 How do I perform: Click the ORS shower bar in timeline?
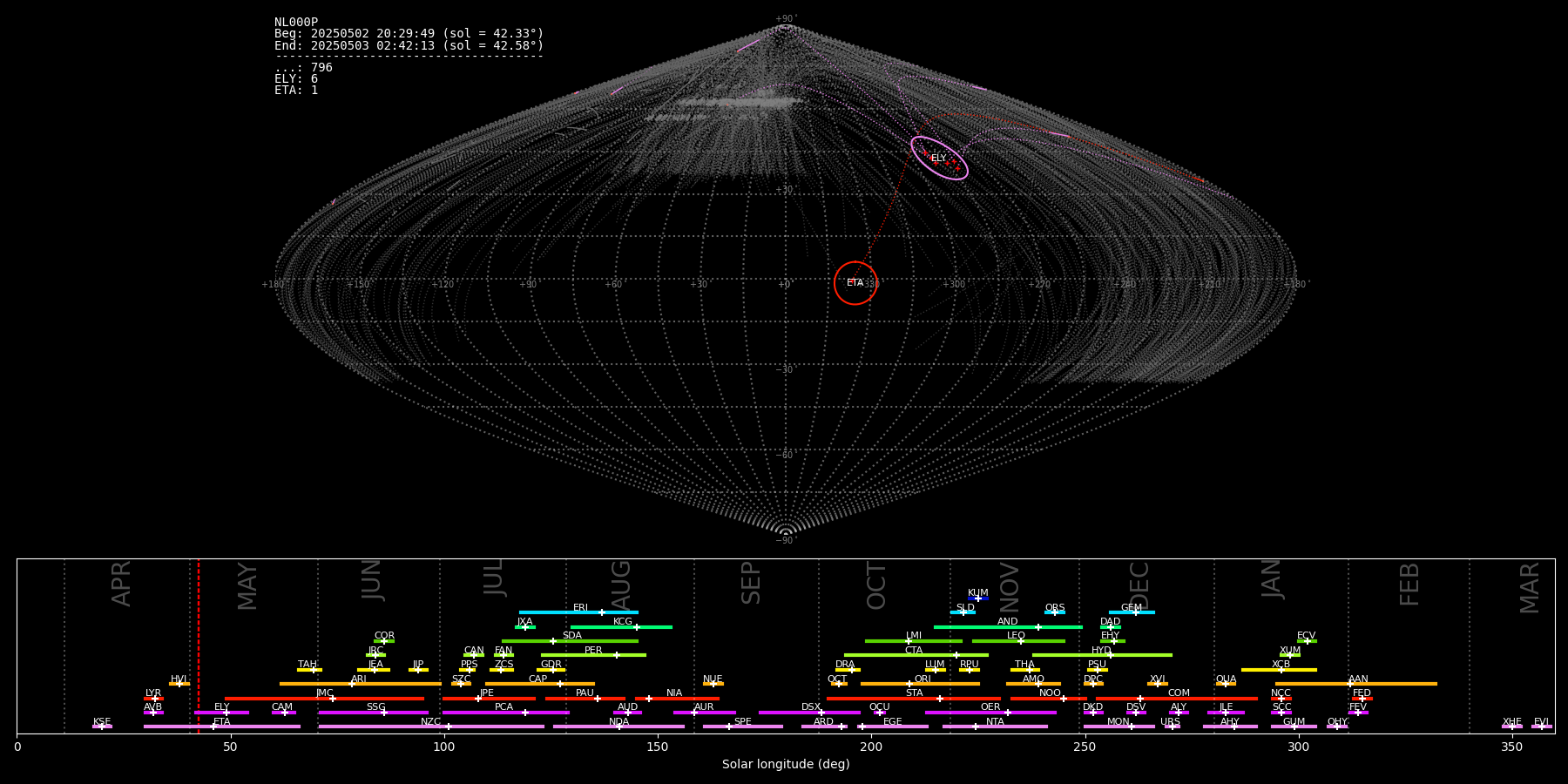(x=1055, y=612)
